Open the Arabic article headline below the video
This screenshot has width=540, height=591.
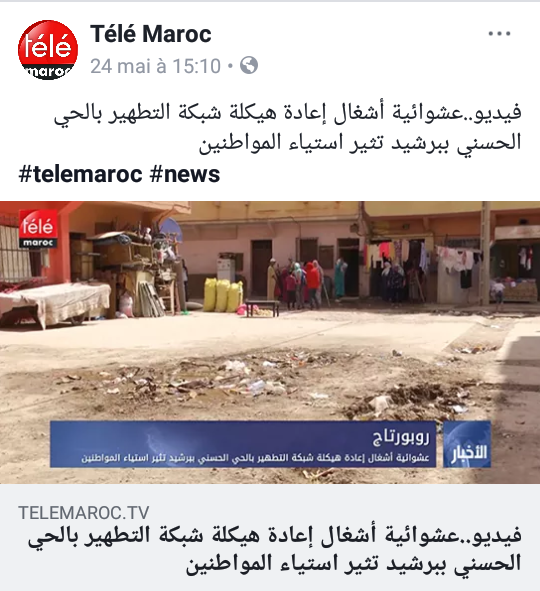[x=274, y=550]
